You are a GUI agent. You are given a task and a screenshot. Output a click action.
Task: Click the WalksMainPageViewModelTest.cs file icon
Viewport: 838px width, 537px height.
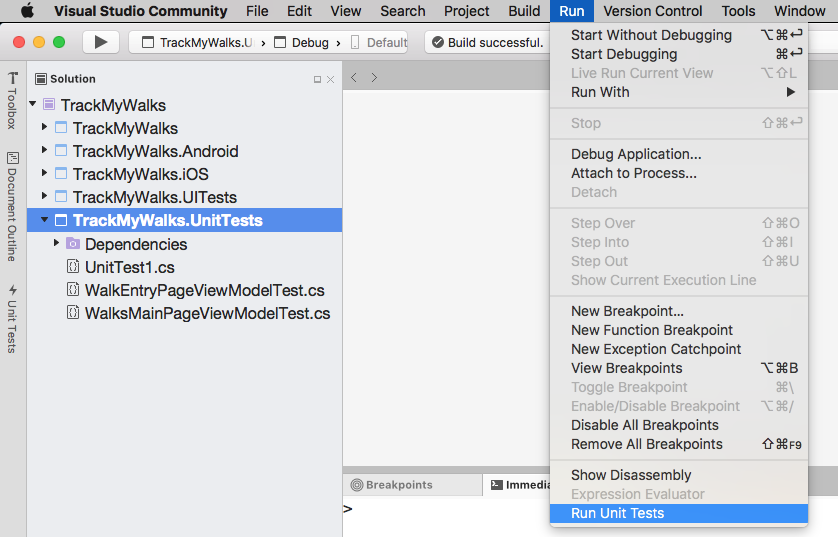tap(73, 312)
